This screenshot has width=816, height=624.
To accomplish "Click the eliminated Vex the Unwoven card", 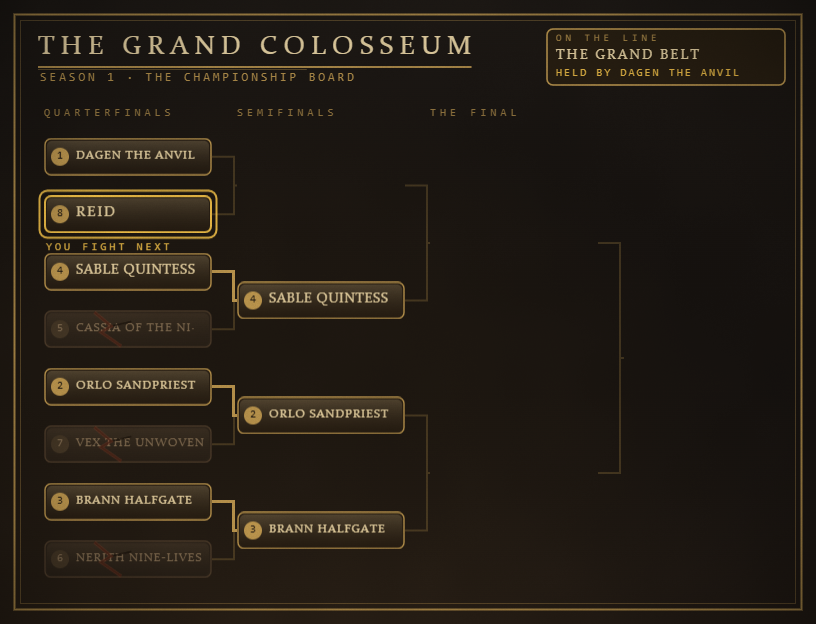I will (x=128, y=444).
